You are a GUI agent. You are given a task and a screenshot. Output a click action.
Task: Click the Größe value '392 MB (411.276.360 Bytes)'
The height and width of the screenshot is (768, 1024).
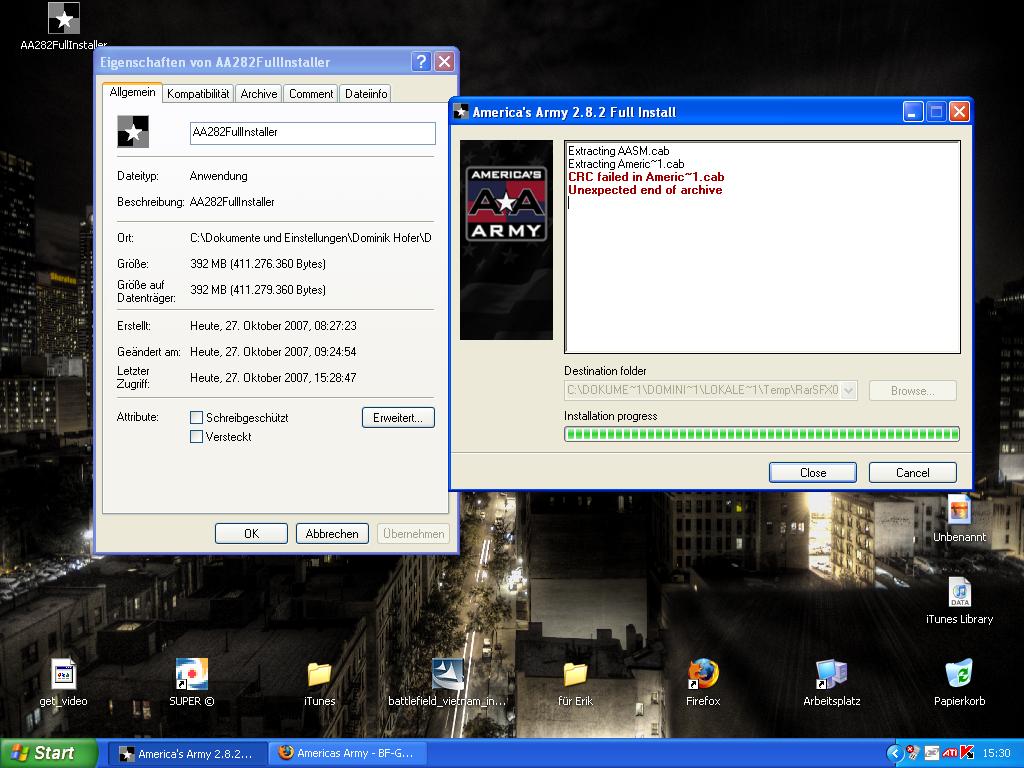258,264
